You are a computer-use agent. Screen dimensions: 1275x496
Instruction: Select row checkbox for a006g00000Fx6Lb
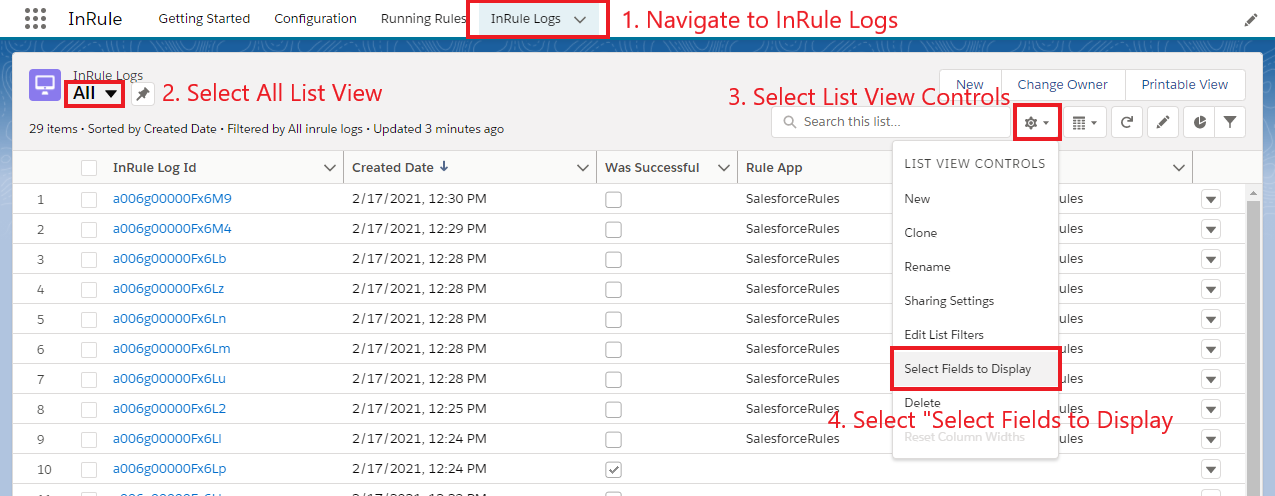[x=89, y=259]
